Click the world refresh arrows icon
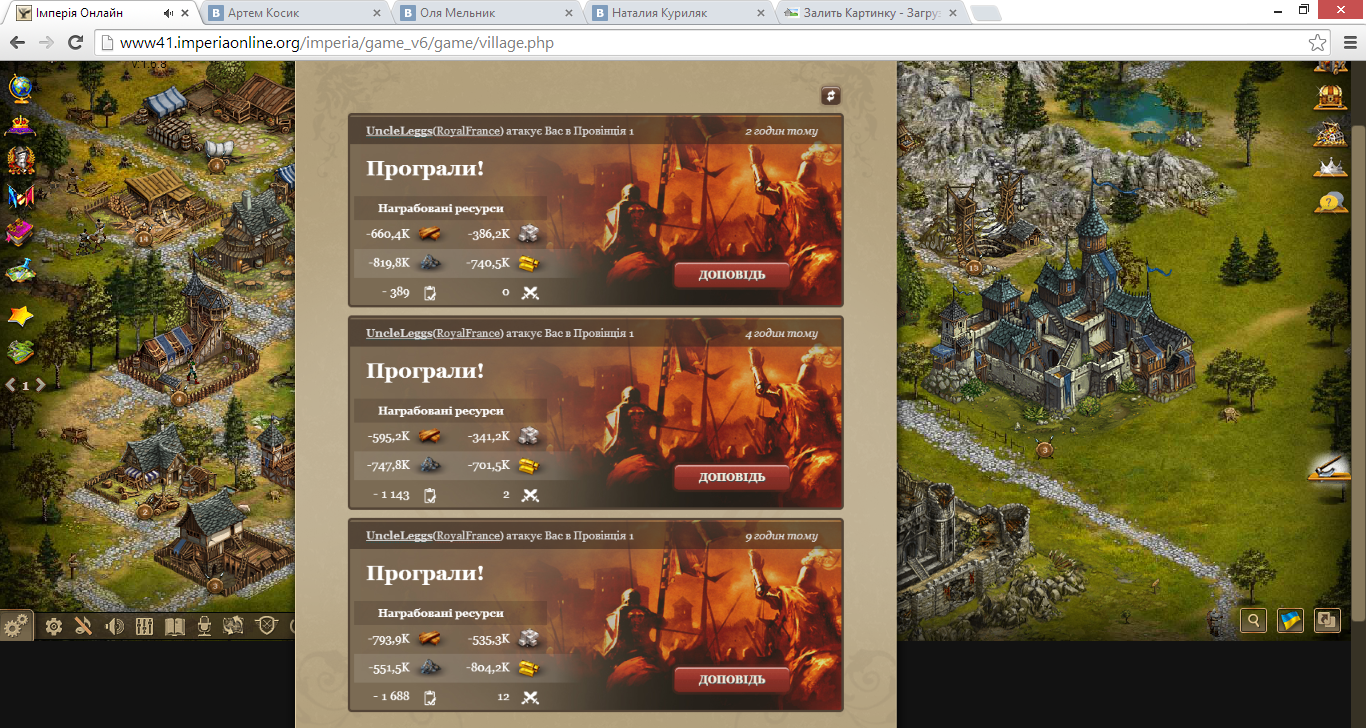1366x728 pixels. (234, 626)
